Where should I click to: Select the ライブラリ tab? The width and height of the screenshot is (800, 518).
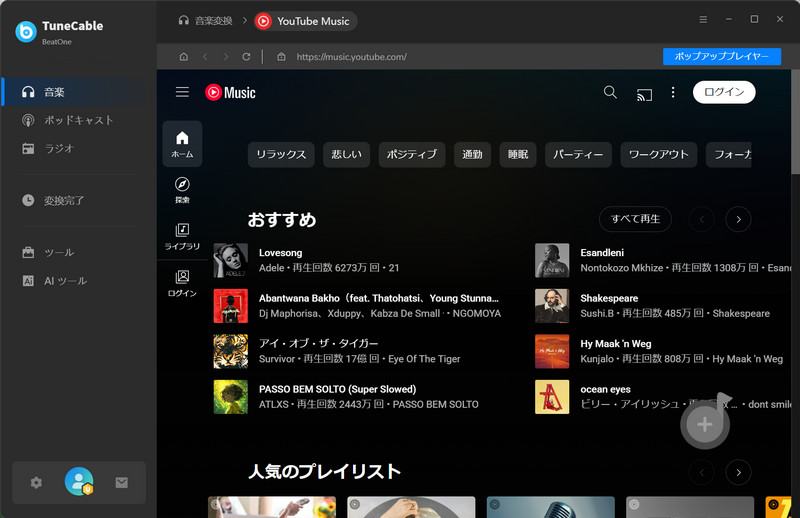(x=182, y=236)
